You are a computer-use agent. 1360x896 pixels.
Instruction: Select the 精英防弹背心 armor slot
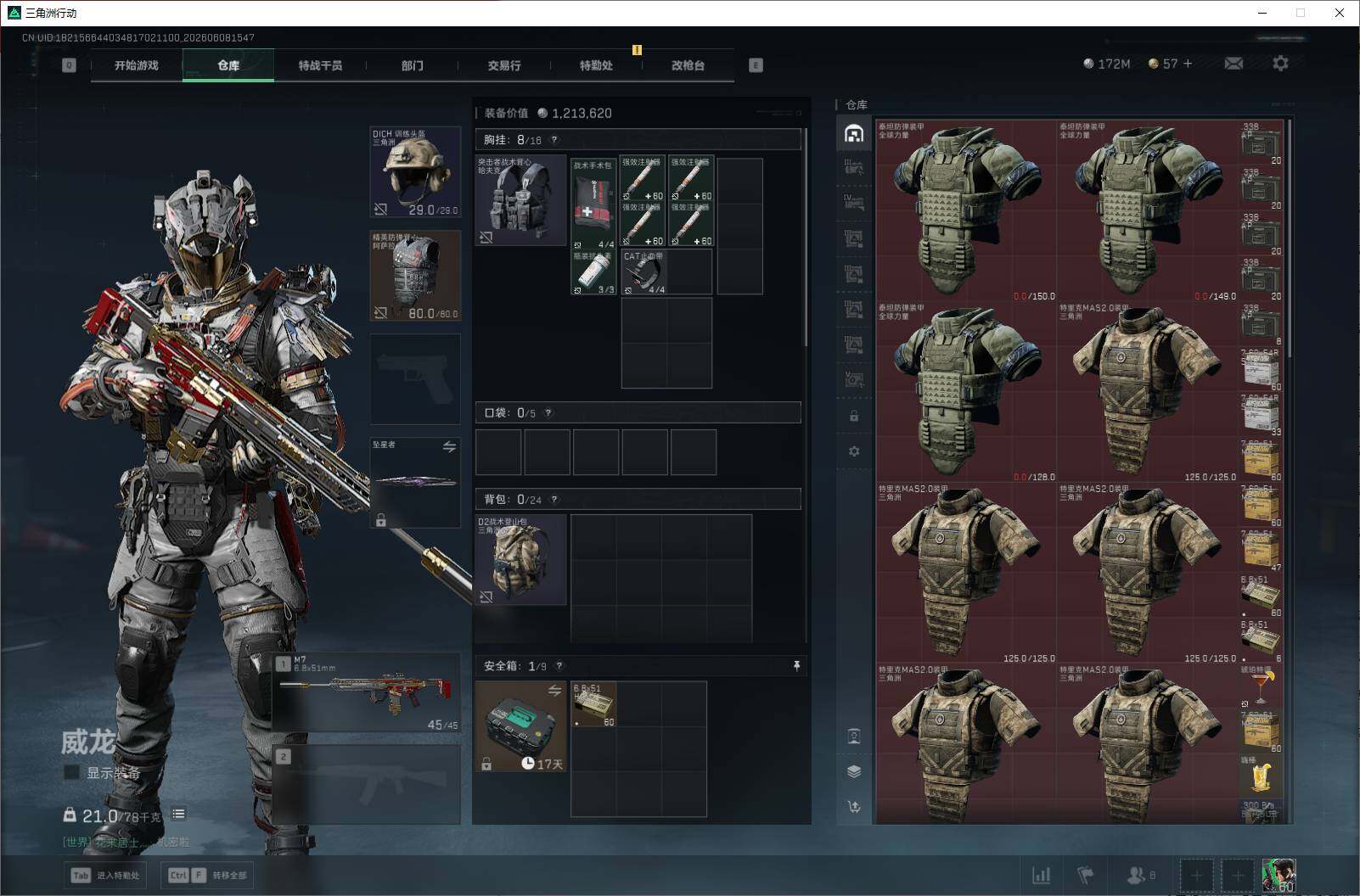coord(416,276)
